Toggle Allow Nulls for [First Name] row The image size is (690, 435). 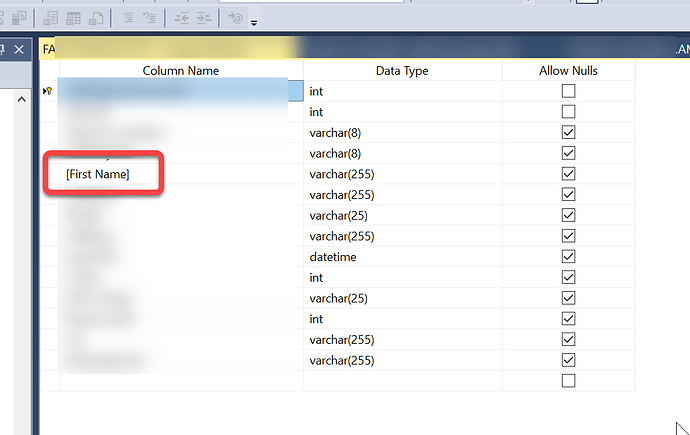[x=569, y=174]
